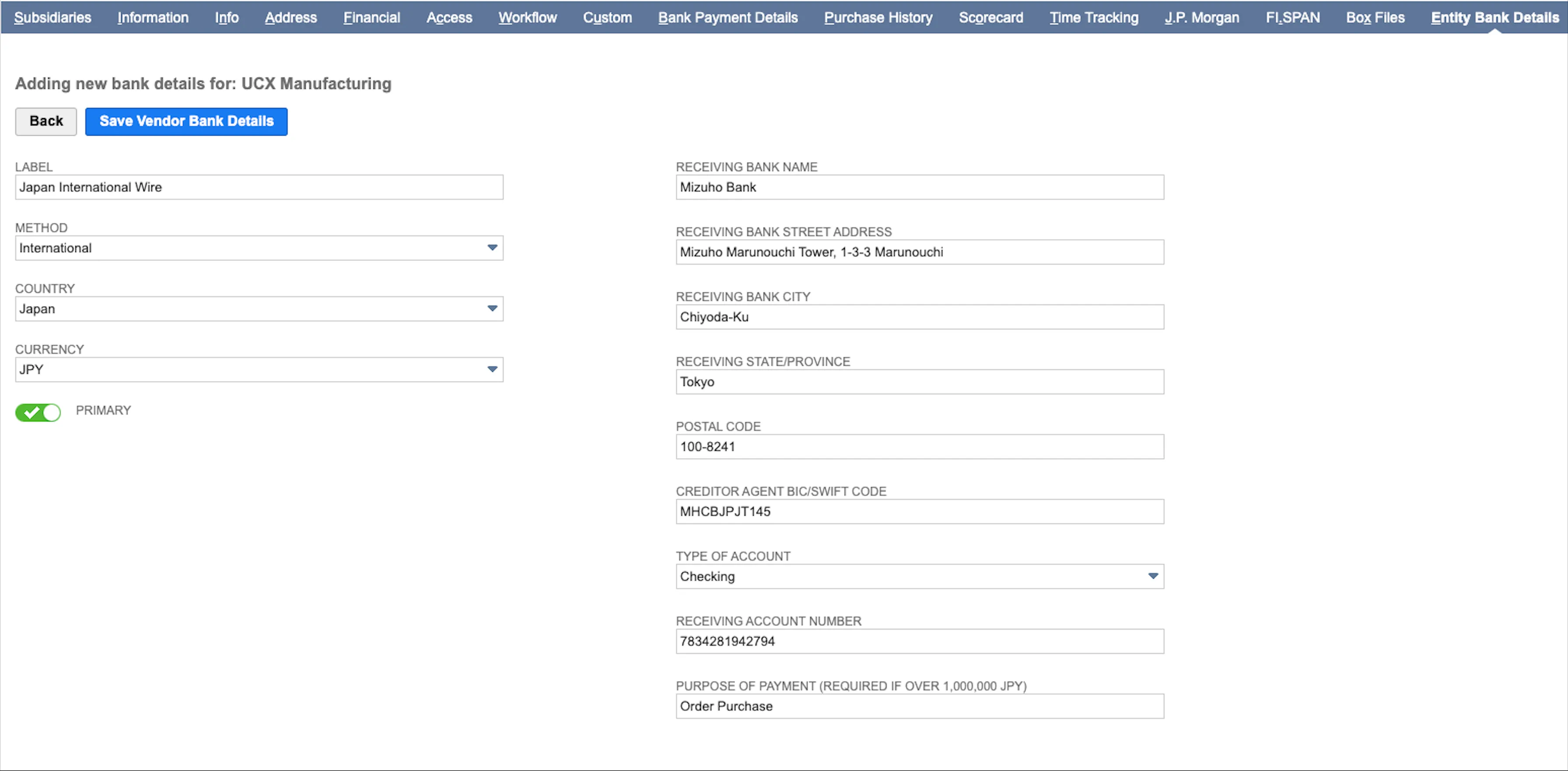Open the Type of Account dropdown
Viewport: 1568px width, 771px height.
pyautogui.click(x=920, y=576)
